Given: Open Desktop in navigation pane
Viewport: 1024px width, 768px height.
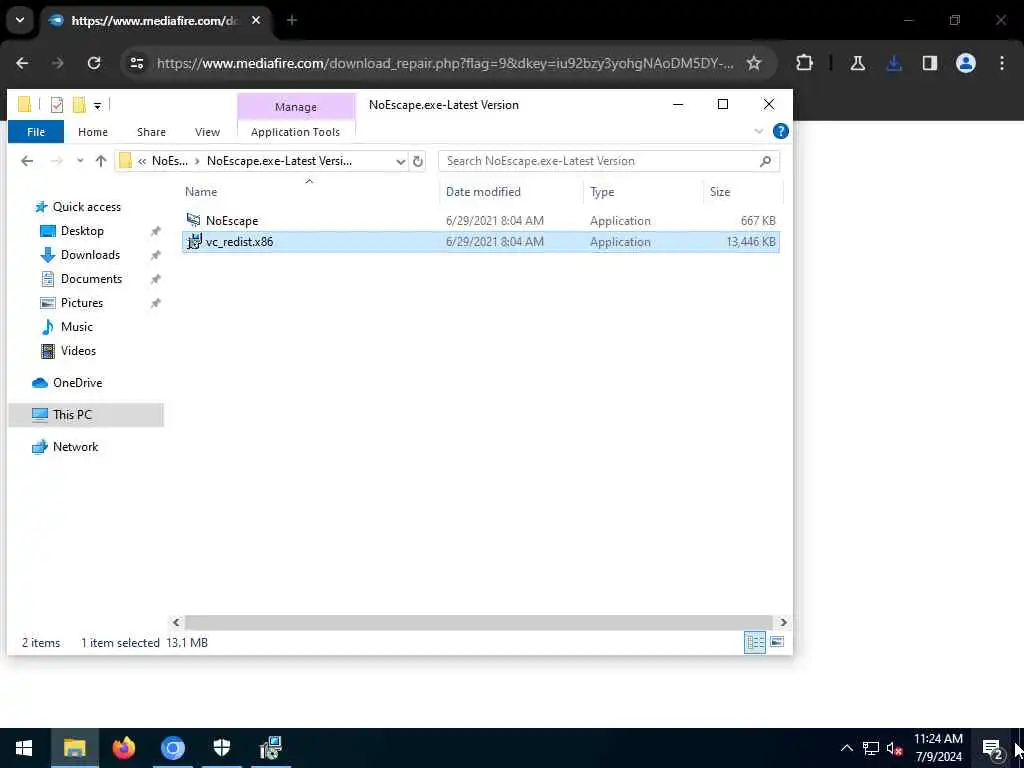Looking at the screenshot, I should [x=82, y=231].
